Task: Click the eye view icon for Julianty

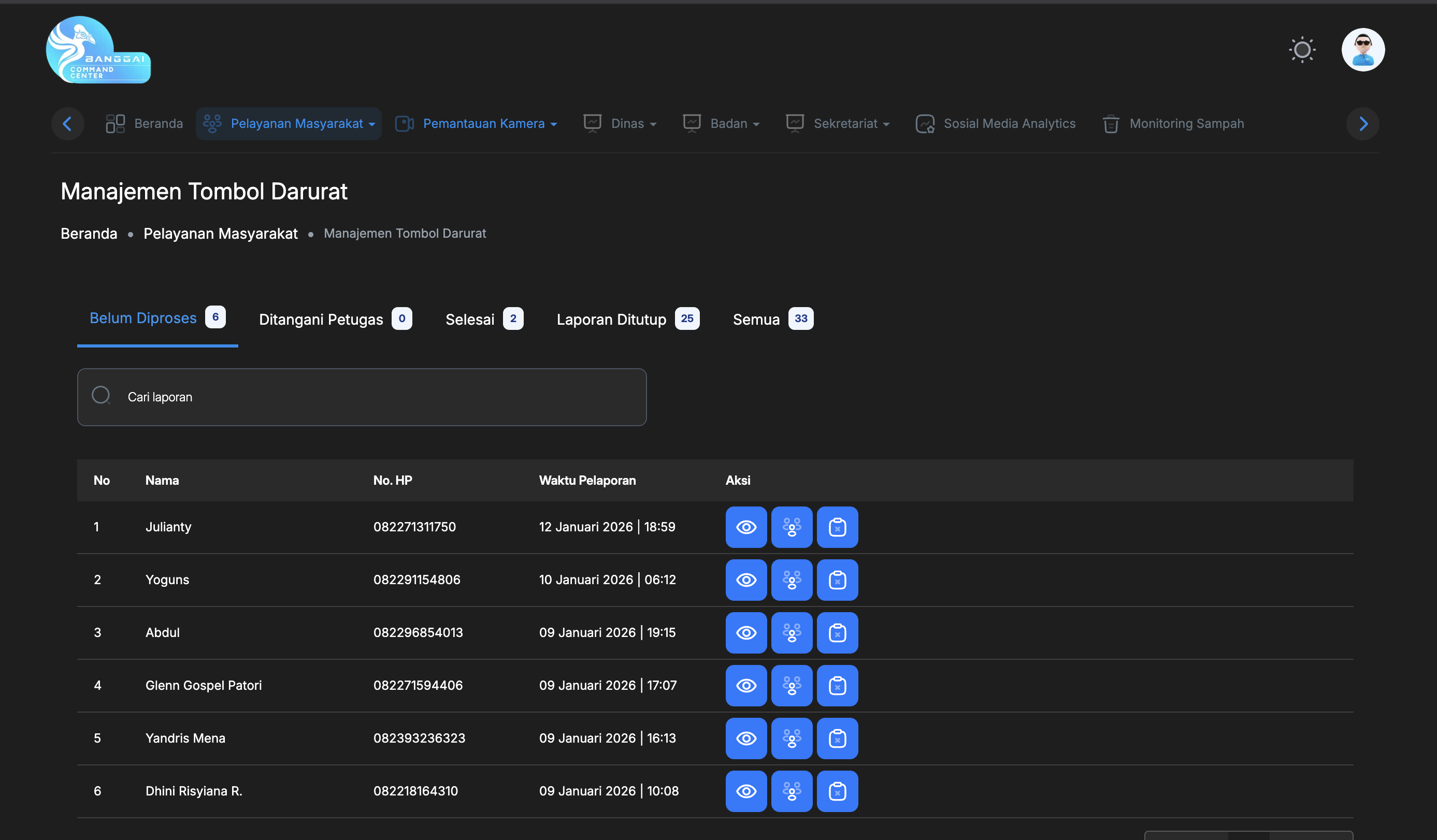Action: [746, 527]
